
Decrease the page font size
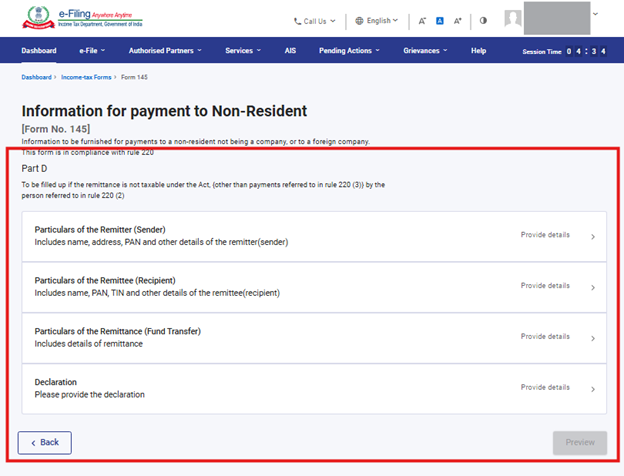422,20
